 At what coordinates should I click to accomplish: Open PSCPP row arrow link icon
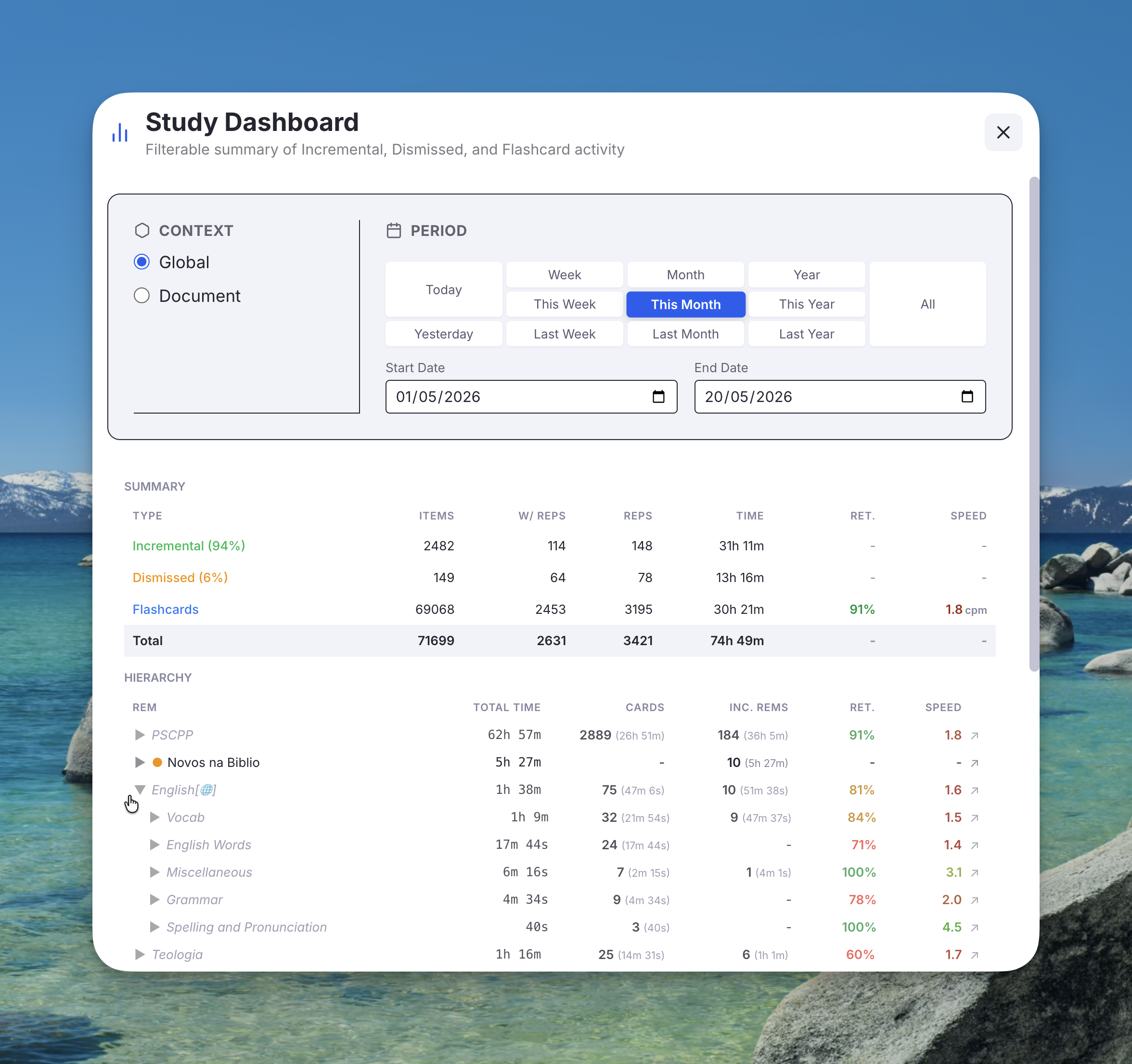pyautogui.click(x=974, y=735)
